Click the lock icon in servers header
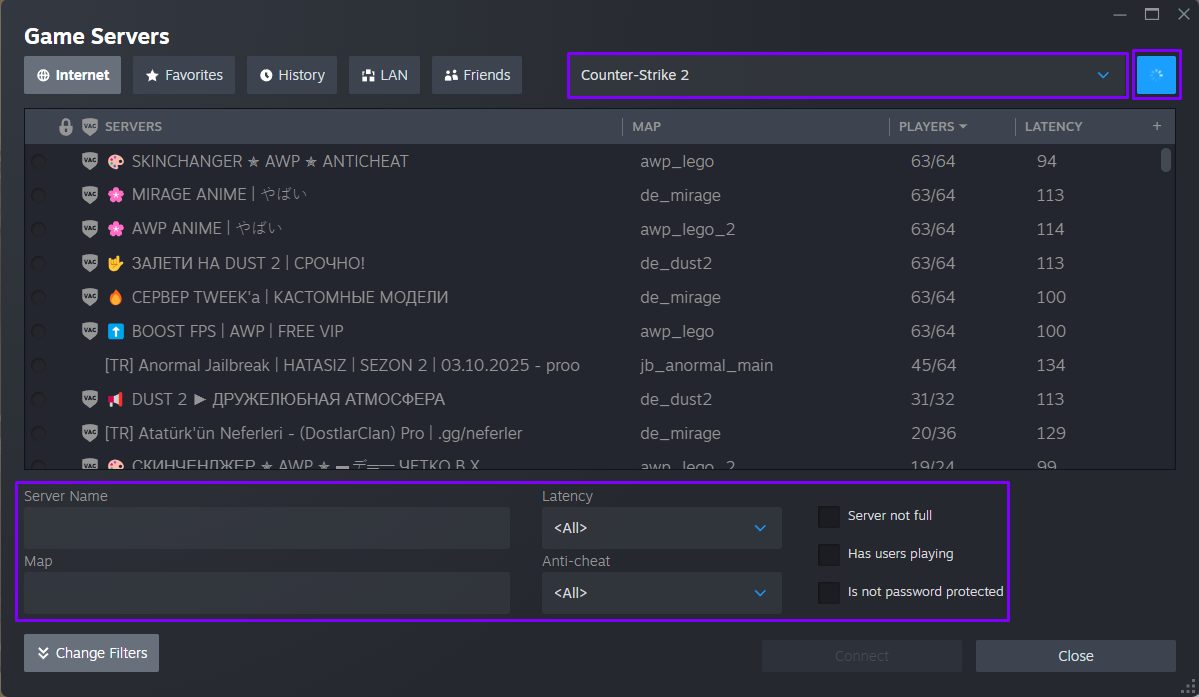 (x=65, y=126)
